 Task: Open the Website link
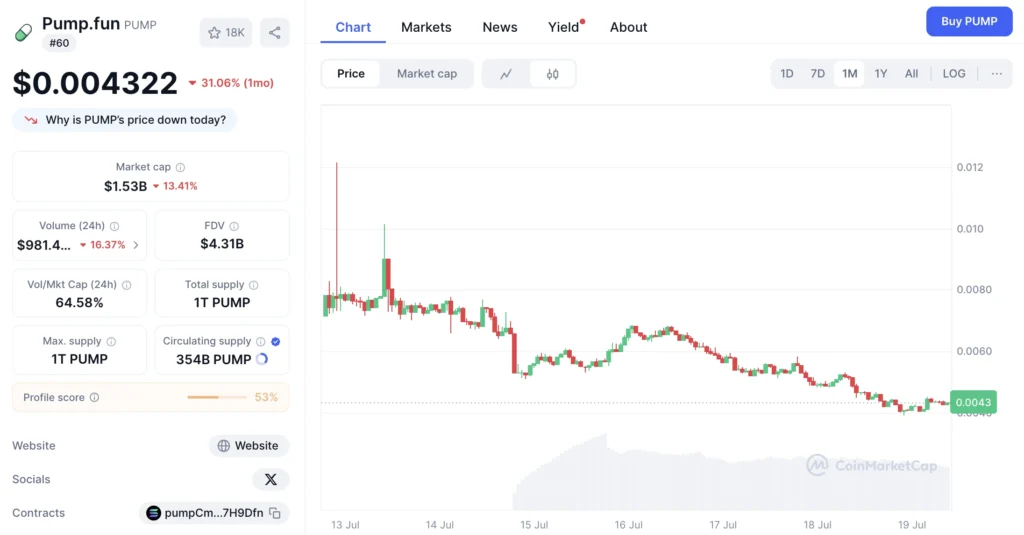tap(248, 446)
